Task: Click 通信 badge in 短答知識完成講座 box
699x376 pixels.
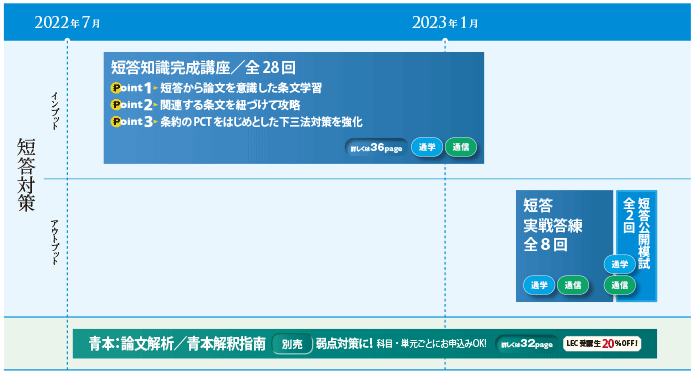Action: (461, 147)
